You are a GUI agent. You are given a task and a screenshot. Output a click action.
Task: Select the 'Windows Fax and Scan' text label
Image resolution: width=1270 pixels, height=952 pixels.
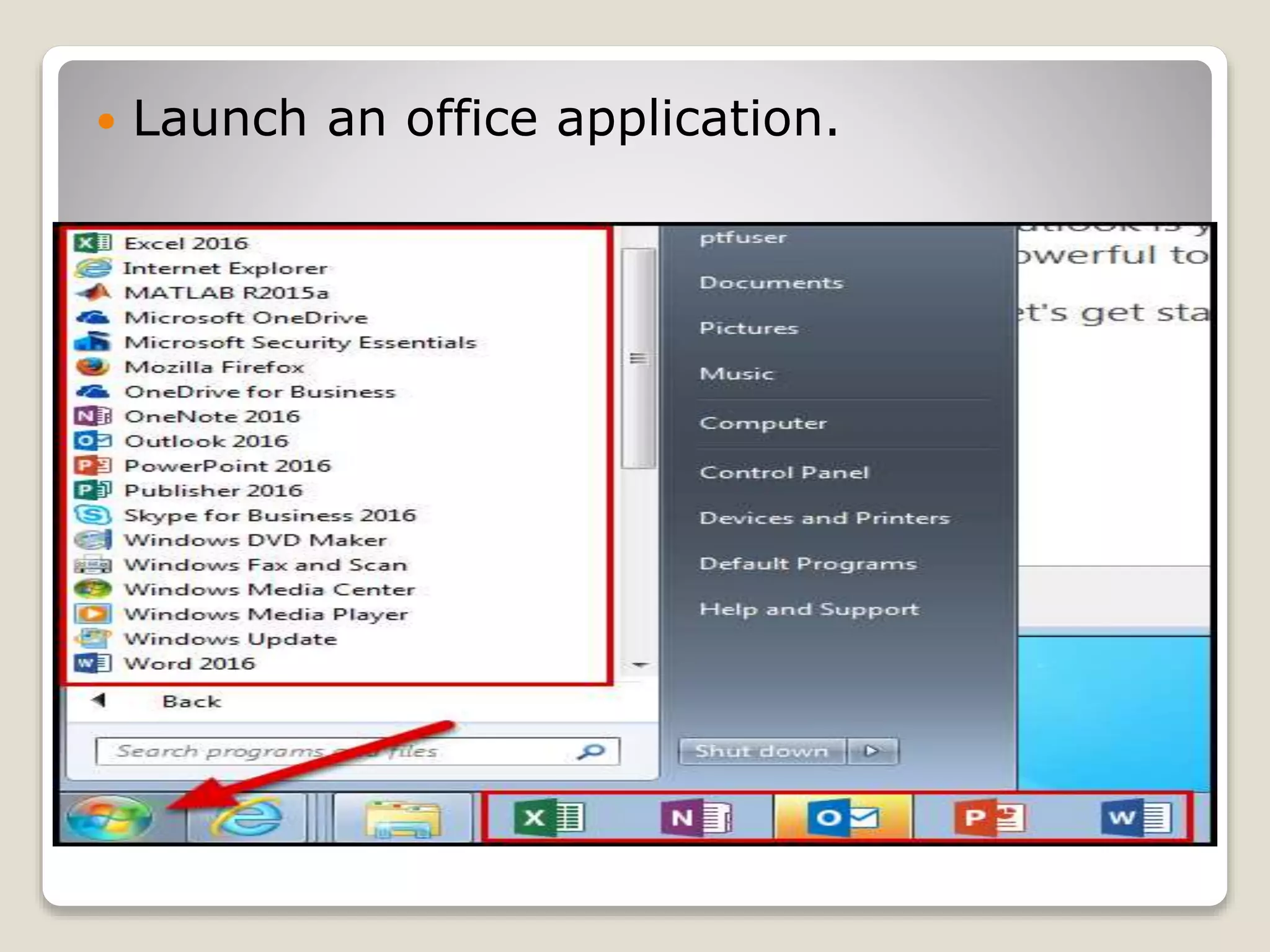click(x=265, y=565)
